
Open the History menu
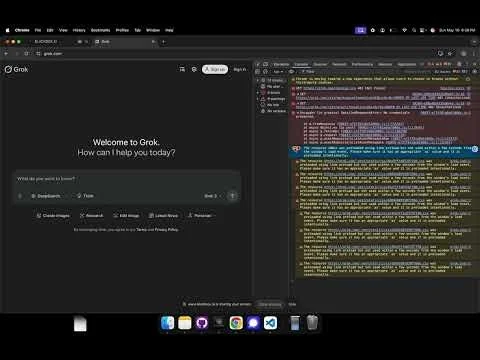[79, 30]
